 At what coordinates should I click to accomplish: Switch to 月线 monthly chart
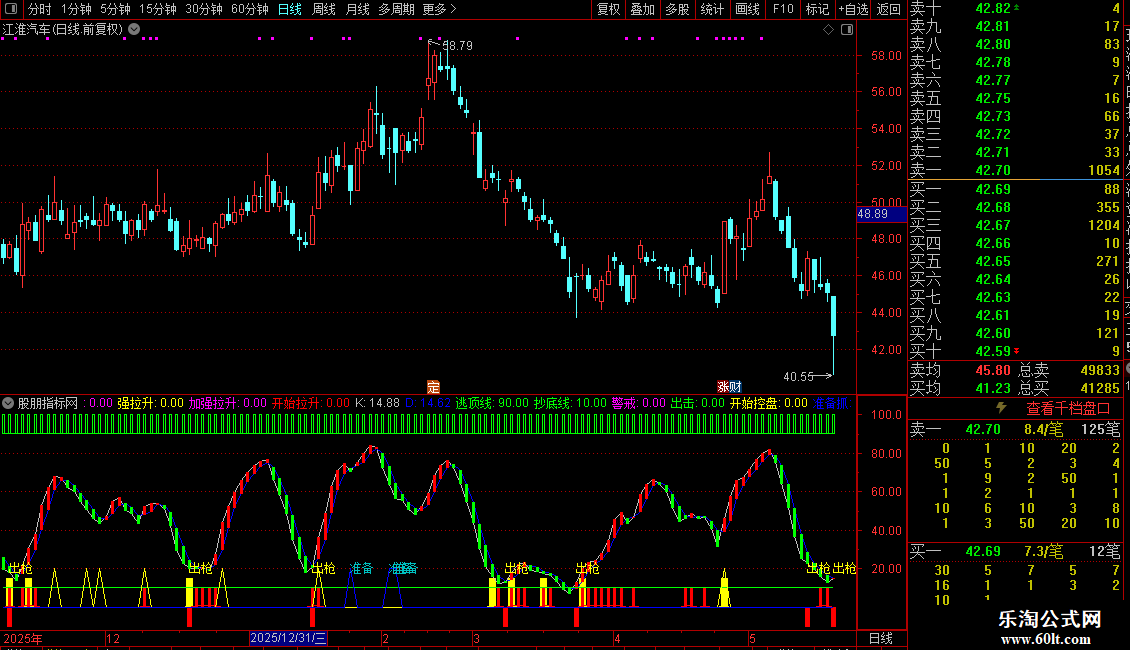click(x=357, y=9)
